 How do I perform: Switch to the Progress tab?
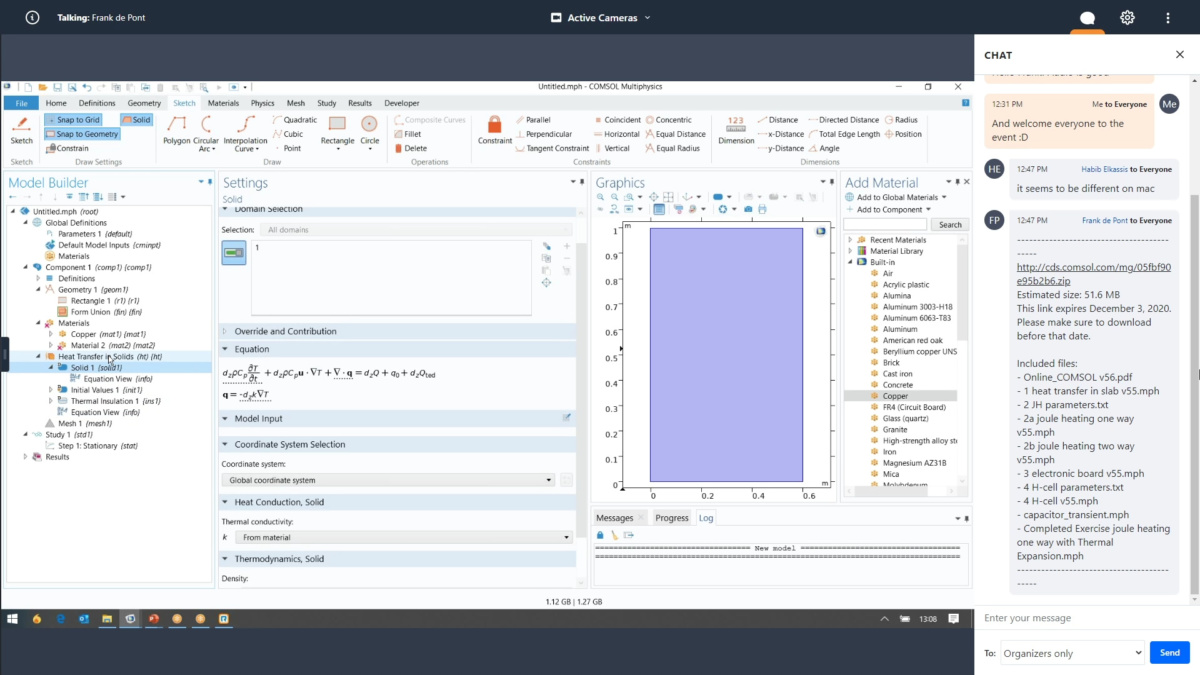672,518
